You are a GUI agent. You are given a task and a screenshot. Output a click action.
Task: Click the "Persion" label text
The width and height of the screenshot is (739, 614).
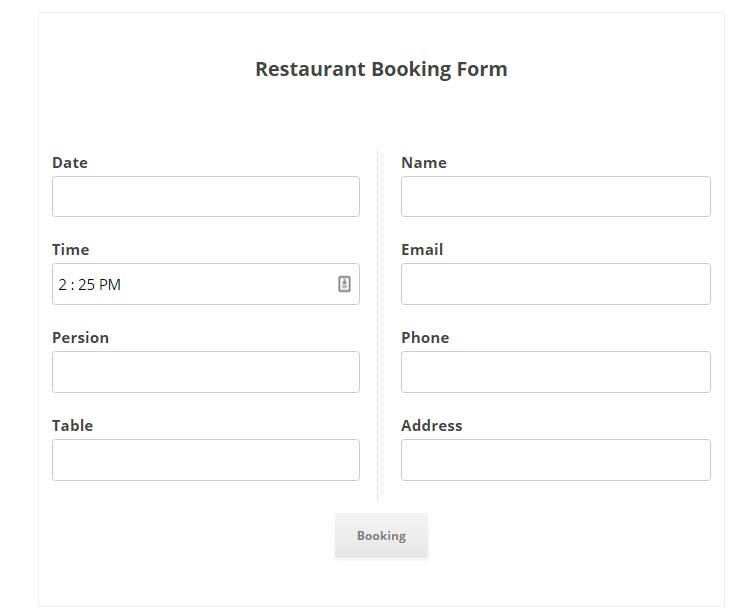tap(81, 338)
